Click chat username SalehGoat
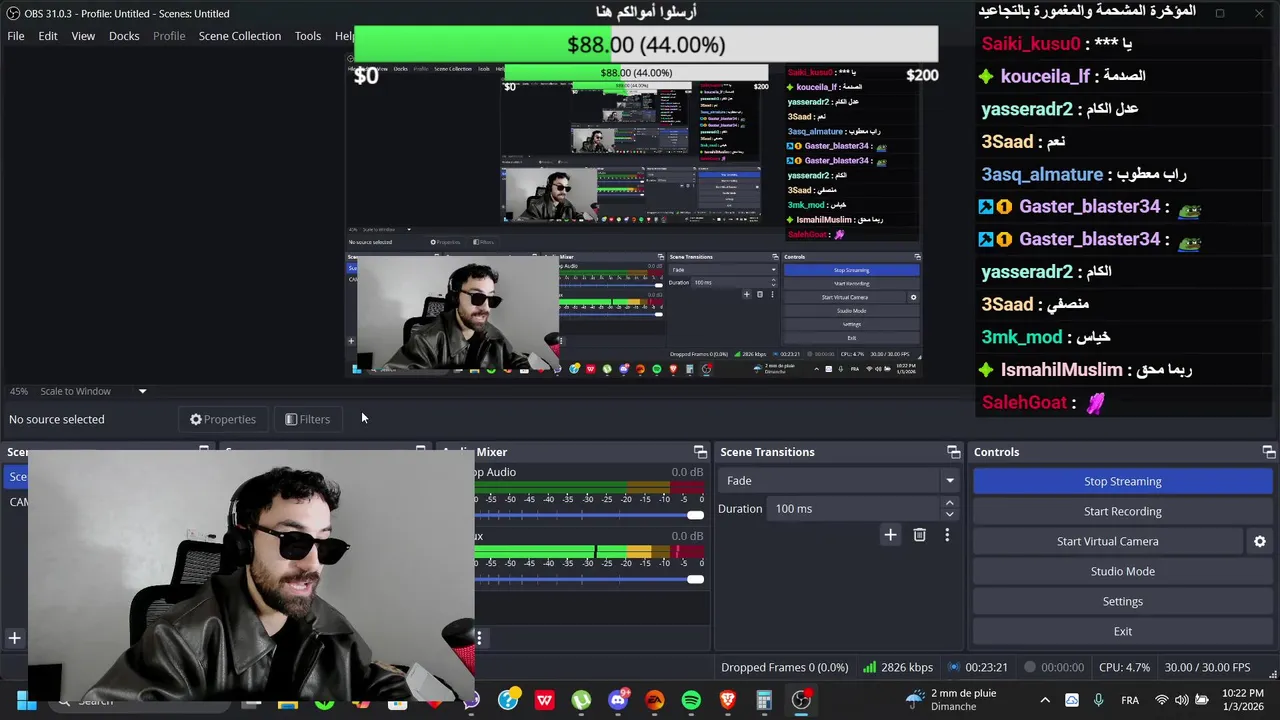 (1024, 402)
